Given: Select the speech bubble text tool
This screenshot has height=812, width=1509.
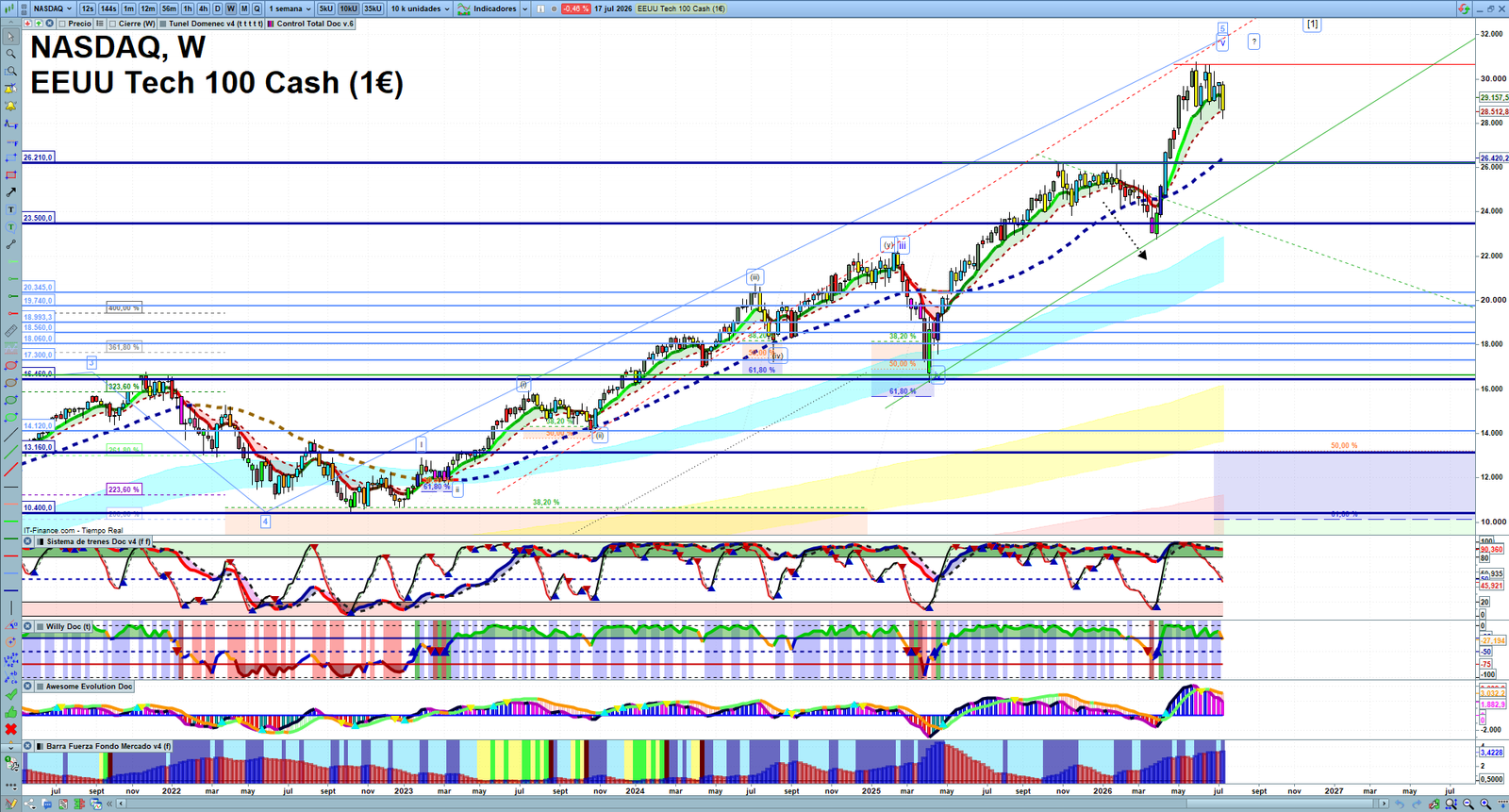Looking at the screenshot, I should 10,226.
